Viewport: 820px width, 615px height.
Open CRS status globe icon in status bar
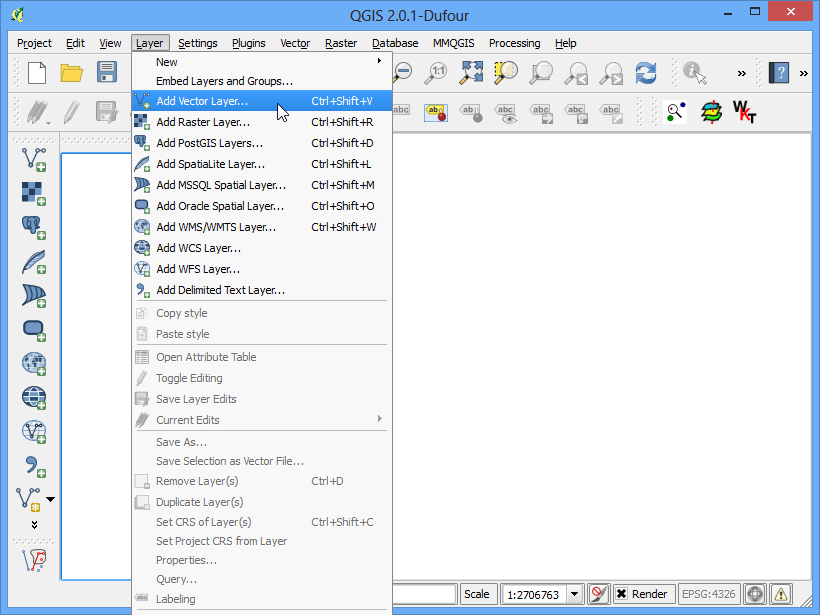755,594
